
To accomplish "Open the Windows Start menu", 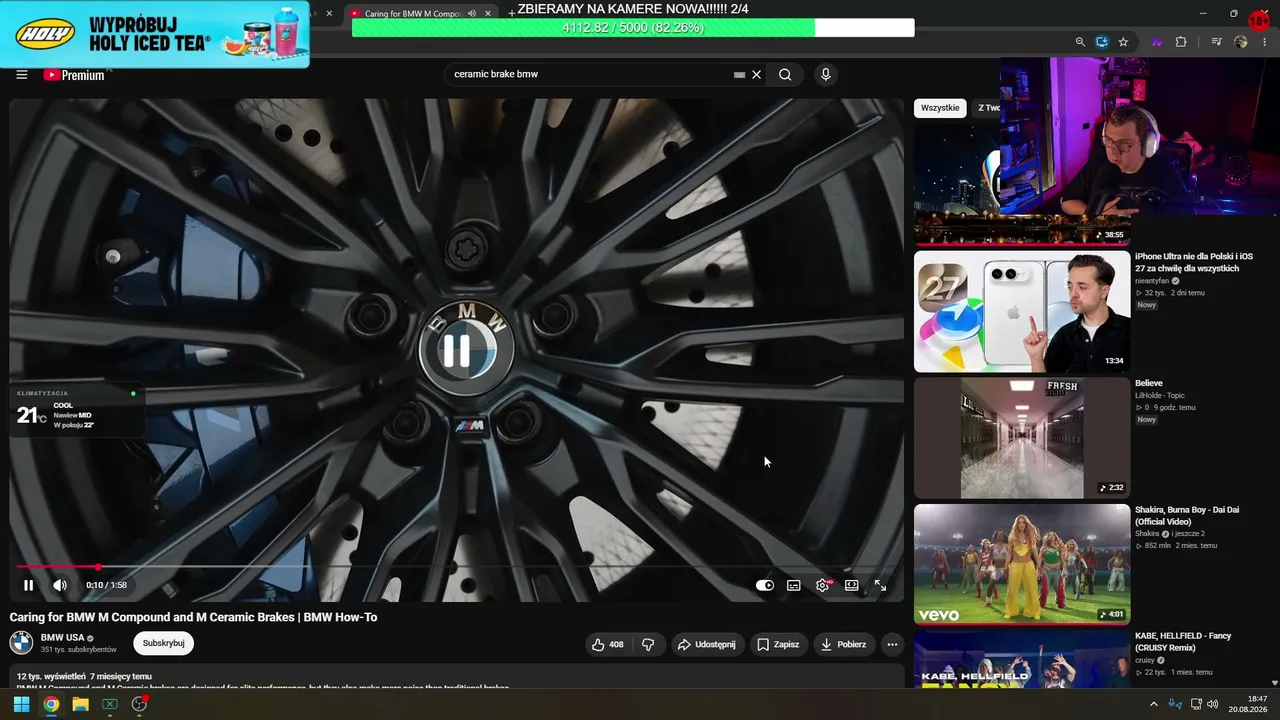I will click(21, 704).
